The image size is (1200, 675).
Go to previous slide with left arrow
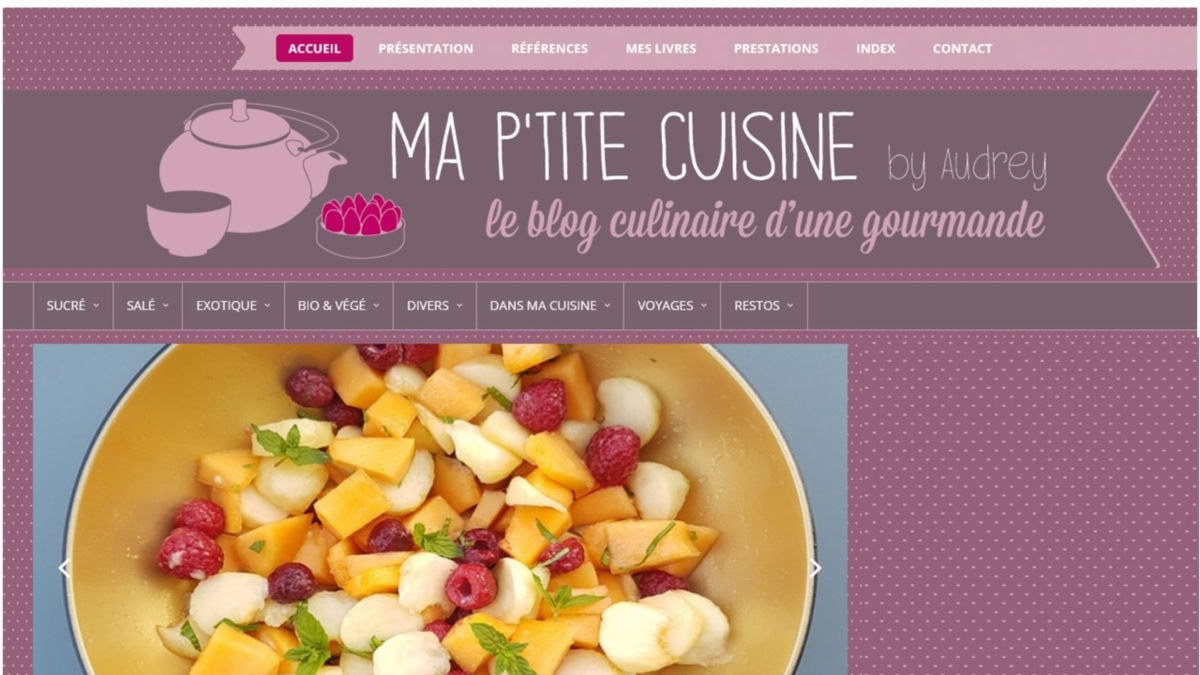[65, 568]
